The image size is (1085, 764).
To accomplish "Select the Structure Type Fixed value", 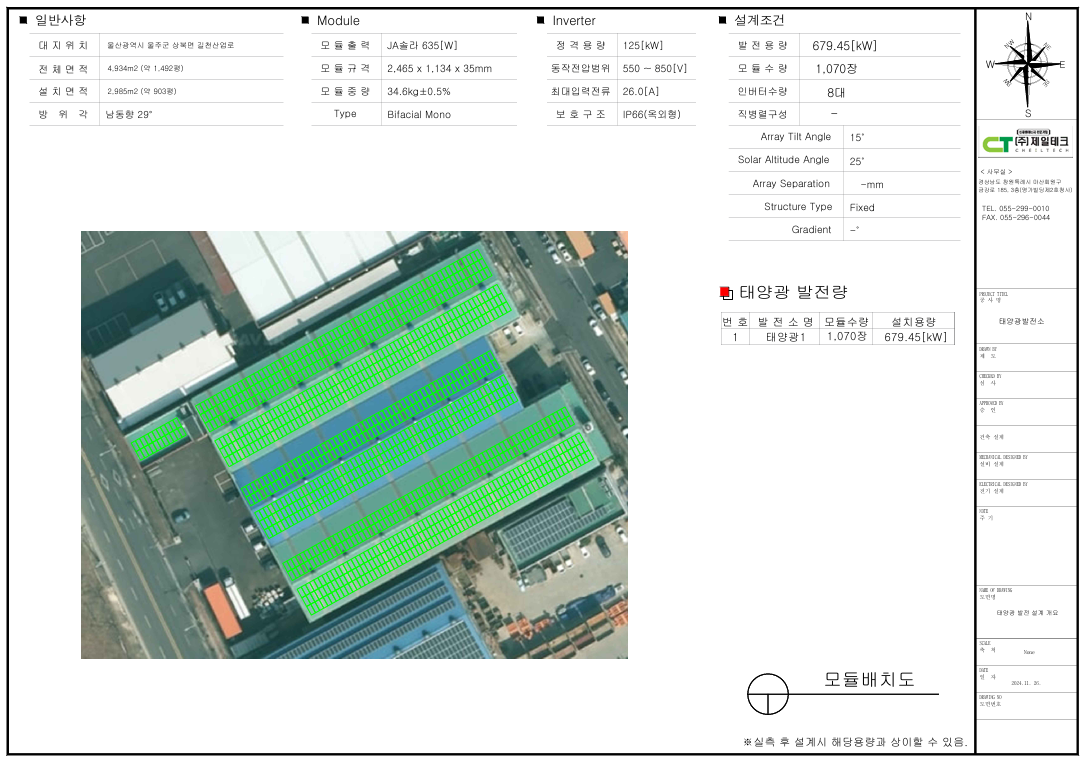I will point(862,208).
